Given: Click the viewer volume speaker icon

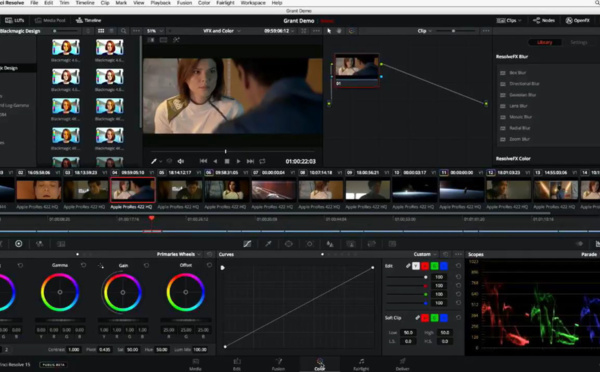Looking at the screenshot, I should [x=181, y=162].
